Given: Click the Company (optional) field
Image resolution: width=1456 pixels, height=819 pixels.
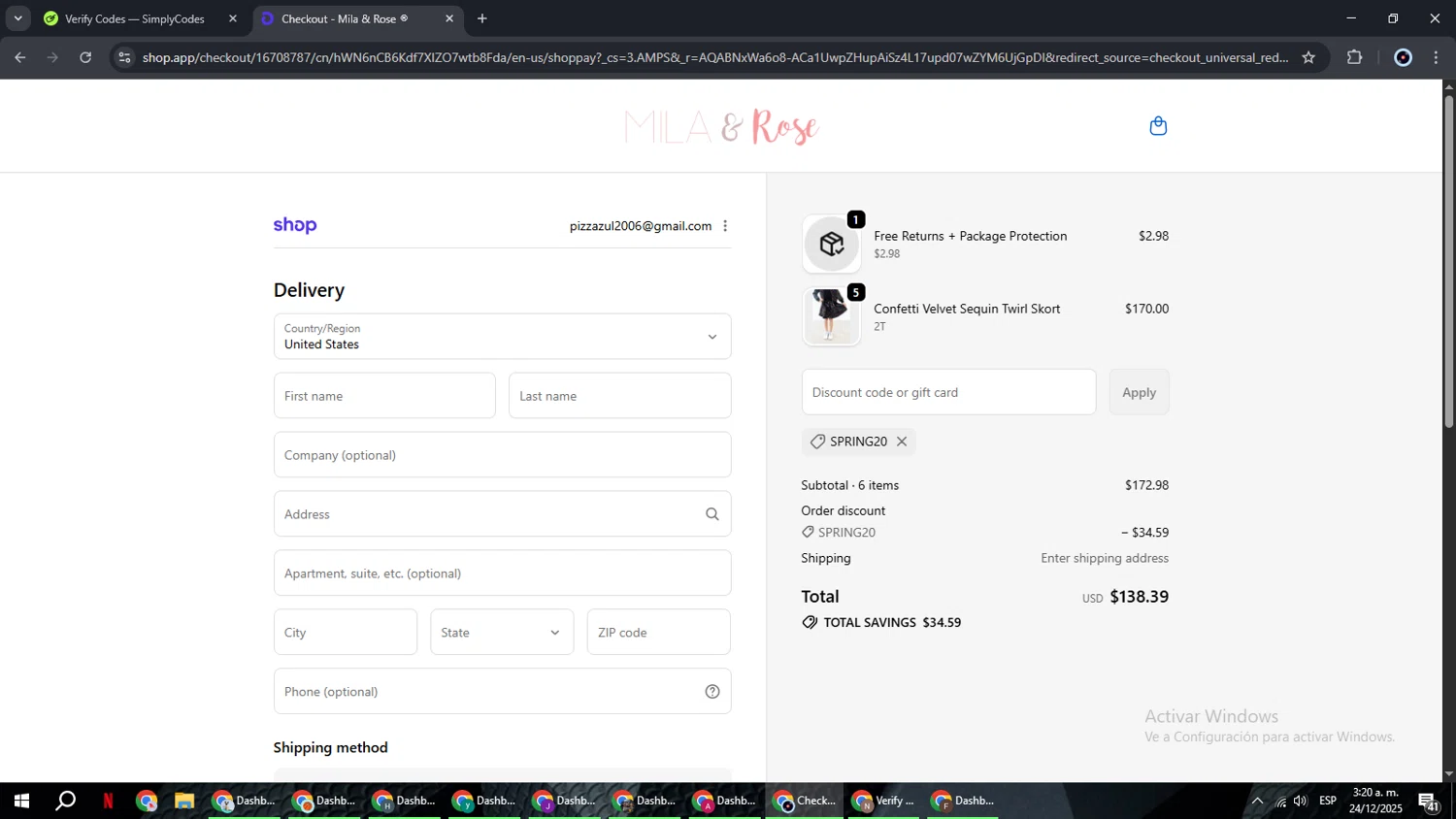Looking at the screenshot, I should (x=502, y=455).
